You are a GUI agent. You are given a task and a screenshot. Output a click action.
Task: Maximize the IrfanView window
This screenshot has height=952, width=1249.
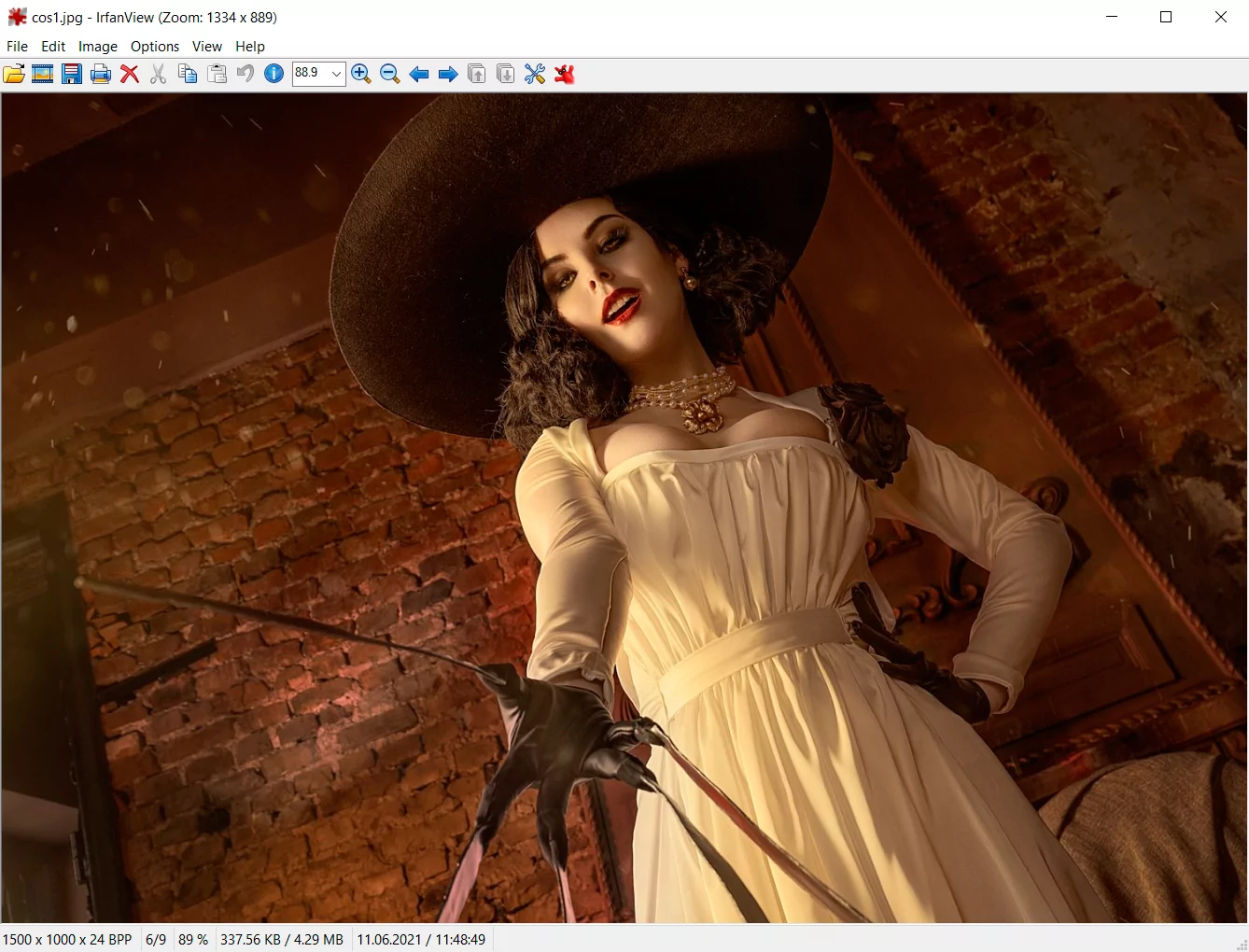click(x=1166, y=17)
